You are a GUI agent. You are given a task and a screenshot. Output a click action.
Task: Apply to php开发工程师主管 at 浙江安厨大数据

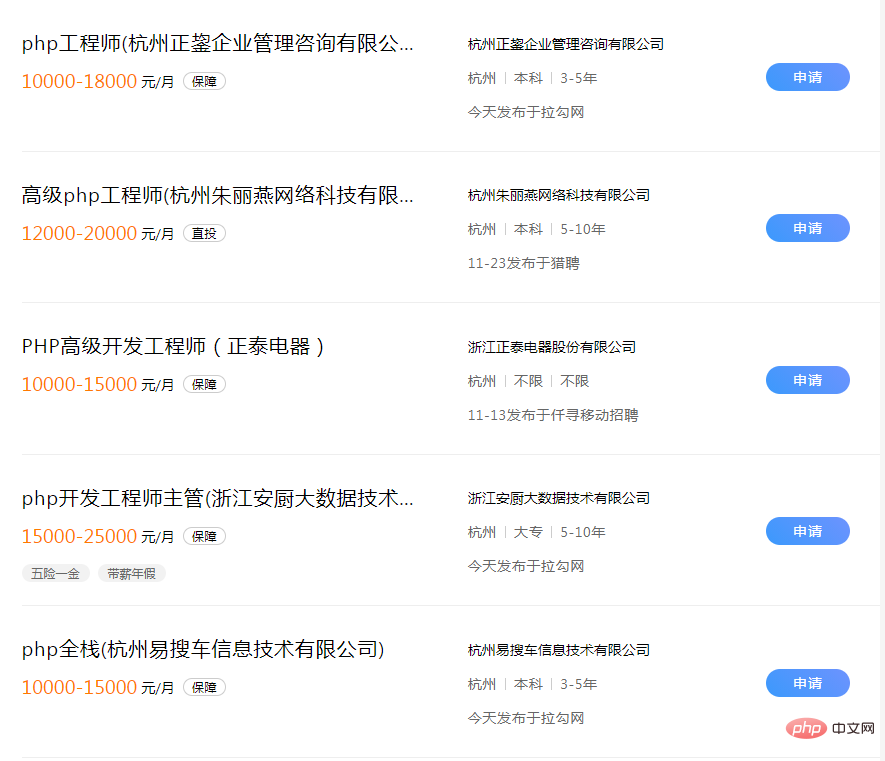(x=807, y=531)
